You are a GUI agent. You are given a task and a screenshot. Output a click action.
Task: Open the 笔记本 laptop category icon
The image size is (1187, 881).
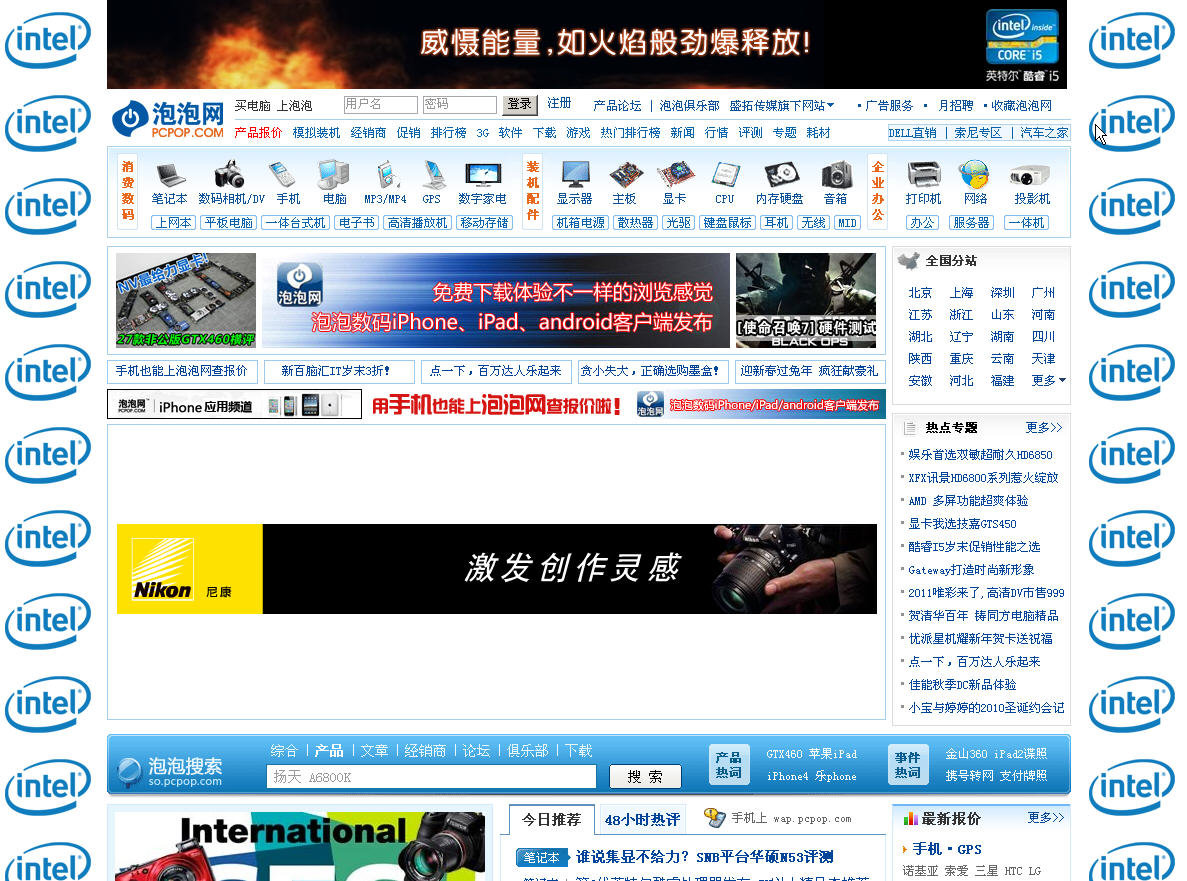tap(170, 175)
